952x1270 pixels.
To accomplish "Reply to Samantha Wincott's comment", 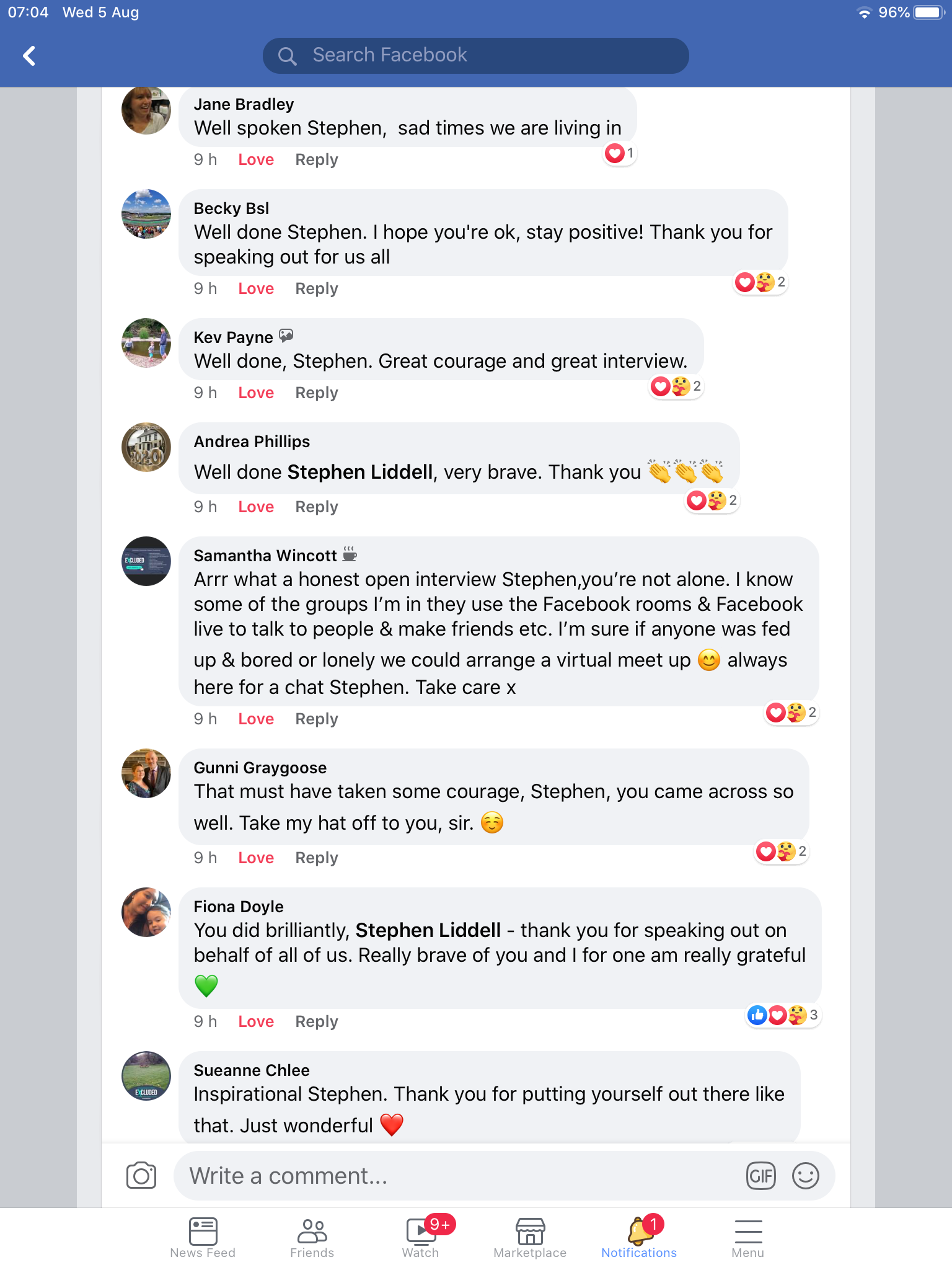I will pyautogui.click(x=317, y=719).
